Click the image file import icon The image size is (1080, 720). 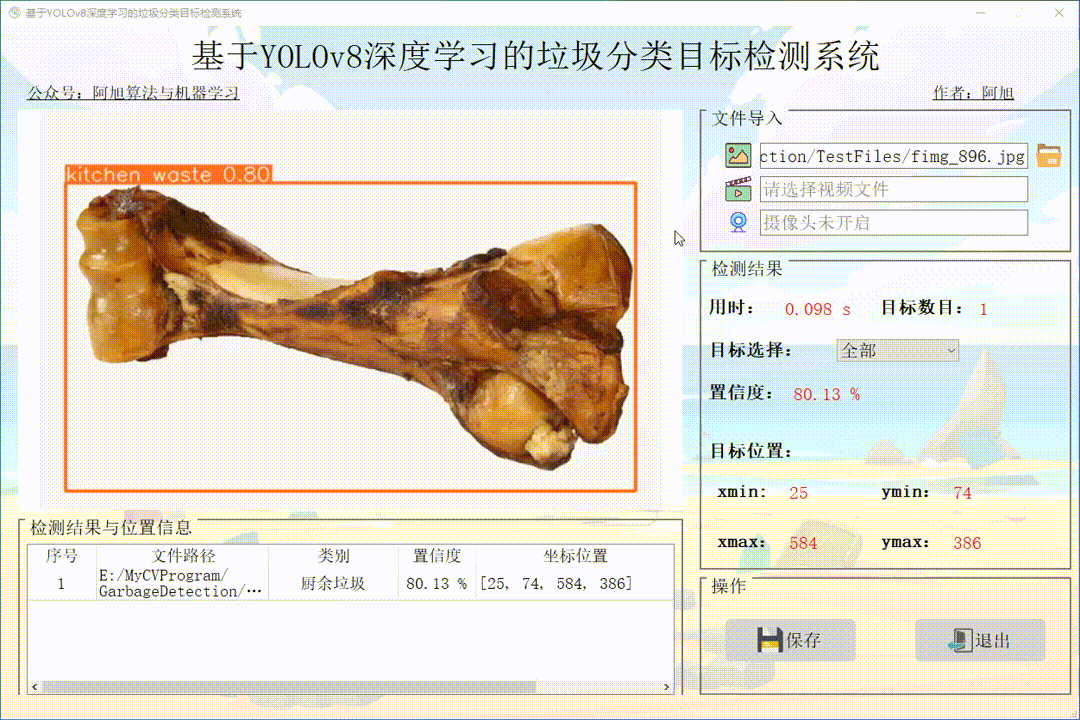pos(737,155)
